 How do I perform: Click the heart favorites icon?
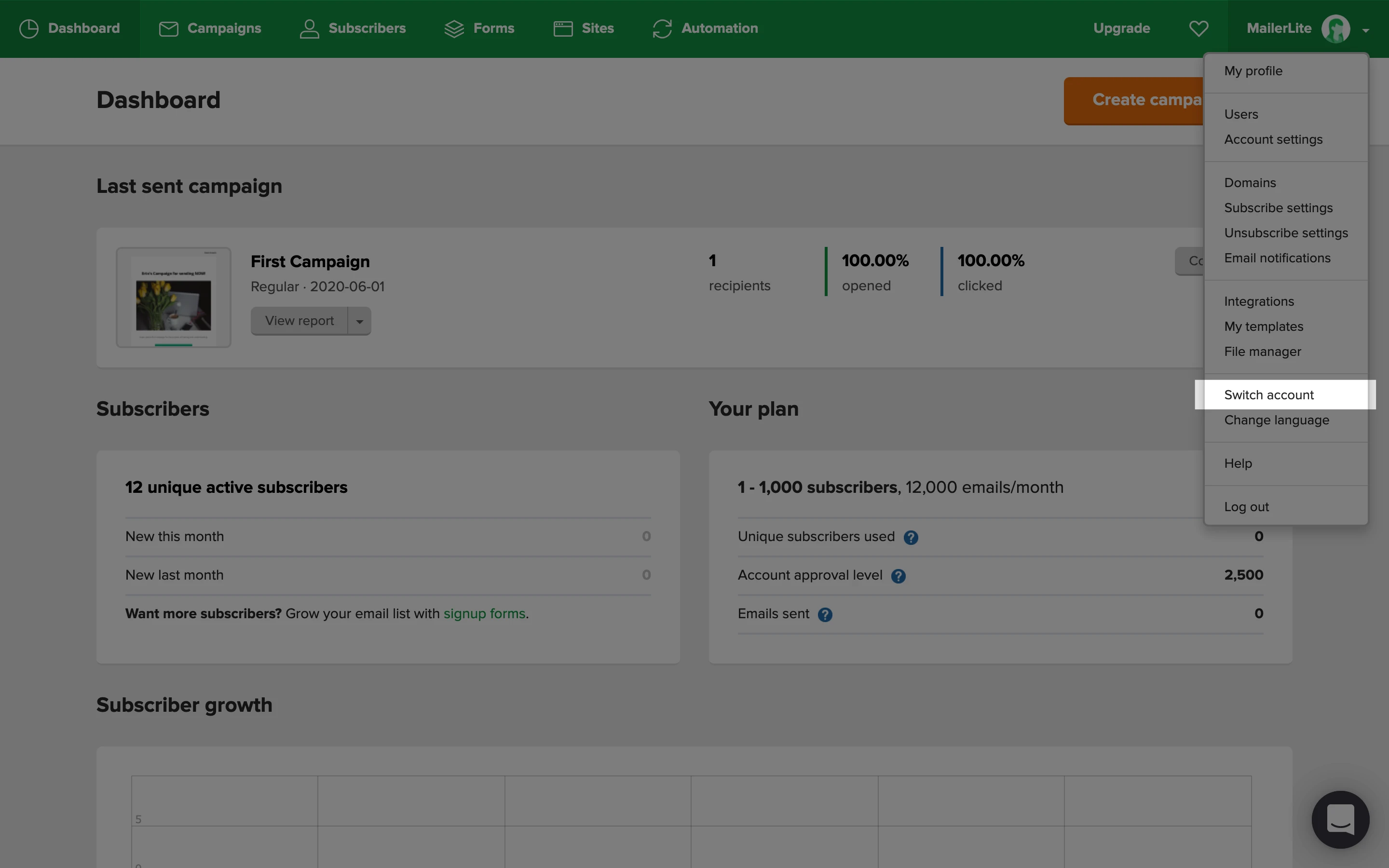(1198, 28)
